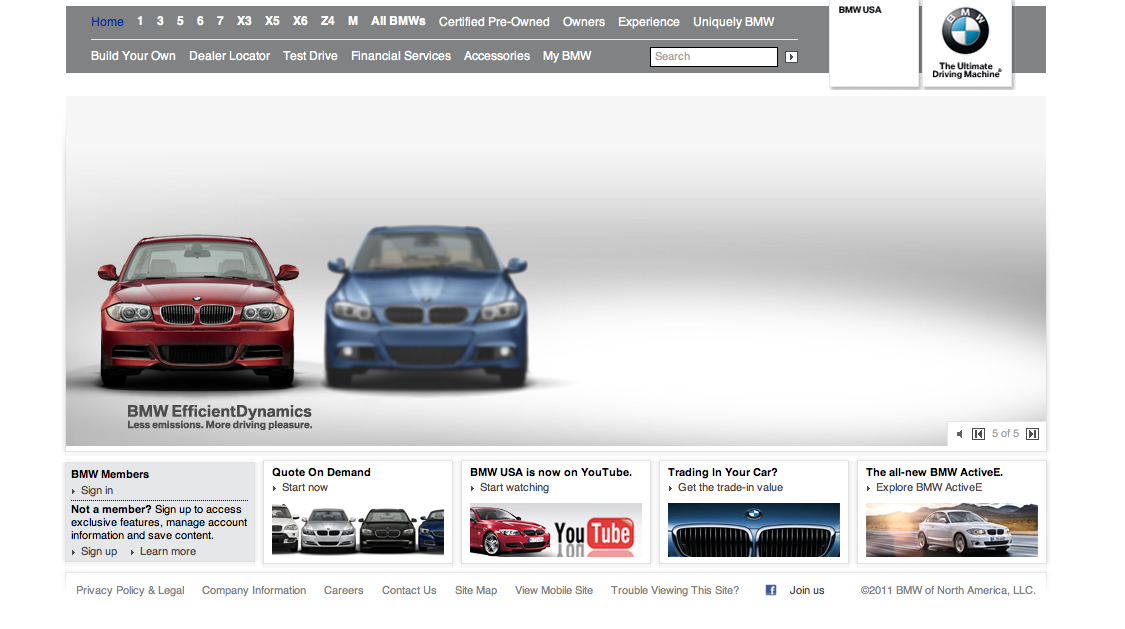Click the Quote On Demand cars image
The height and width of the screenshot is (629, 1125).
pyautogui.click(x=358, y=530)
